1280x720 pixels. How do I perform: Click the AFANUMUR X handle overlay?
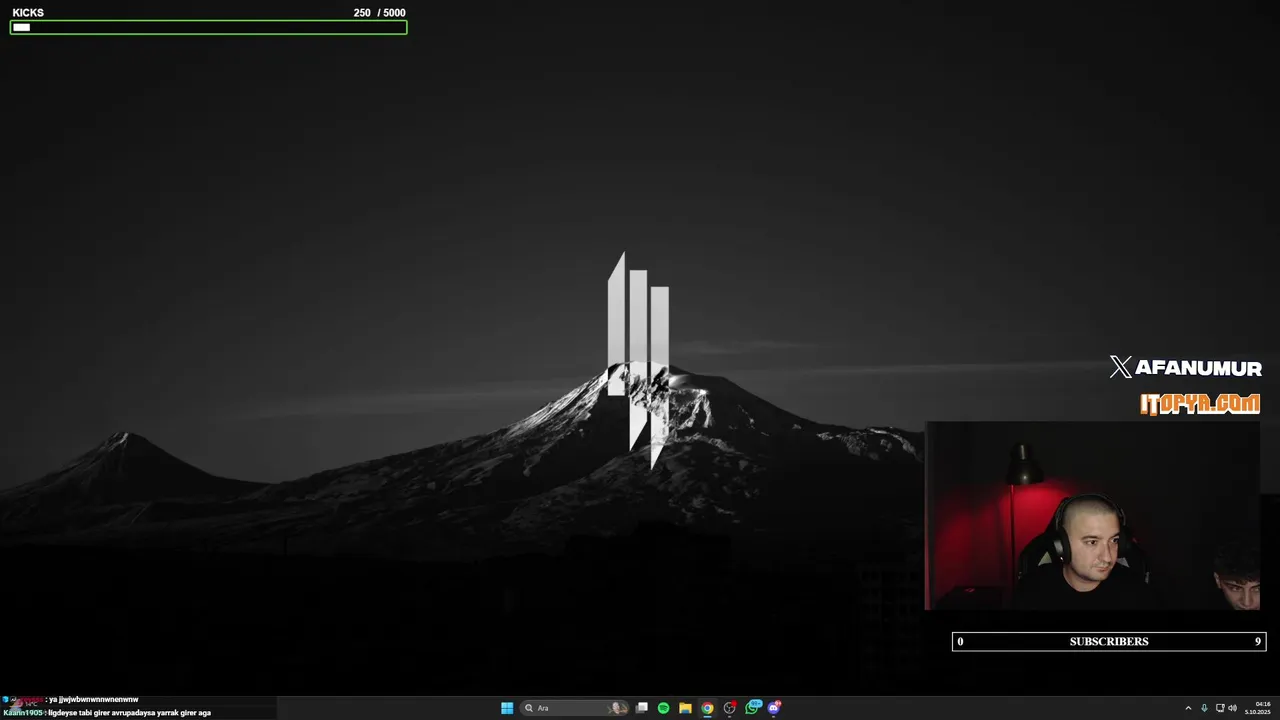pos(1186,368)
